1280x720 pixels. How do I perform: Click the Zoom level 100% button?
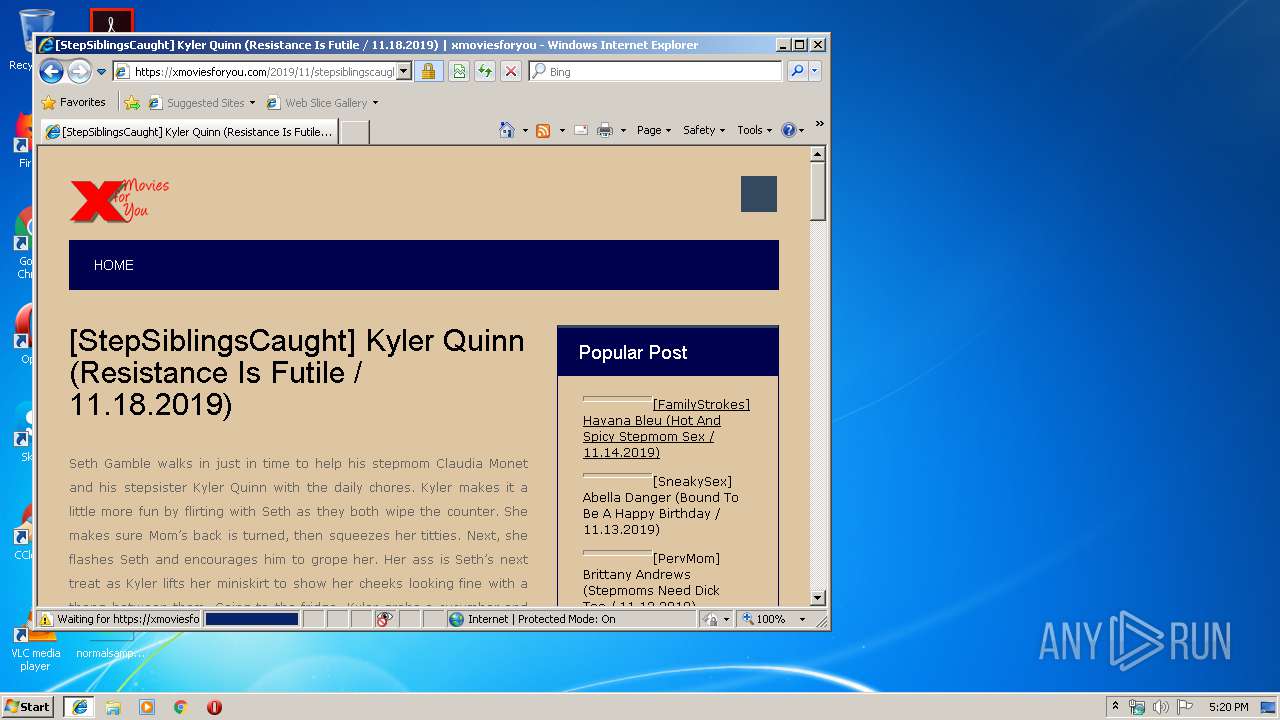[764, 619]
